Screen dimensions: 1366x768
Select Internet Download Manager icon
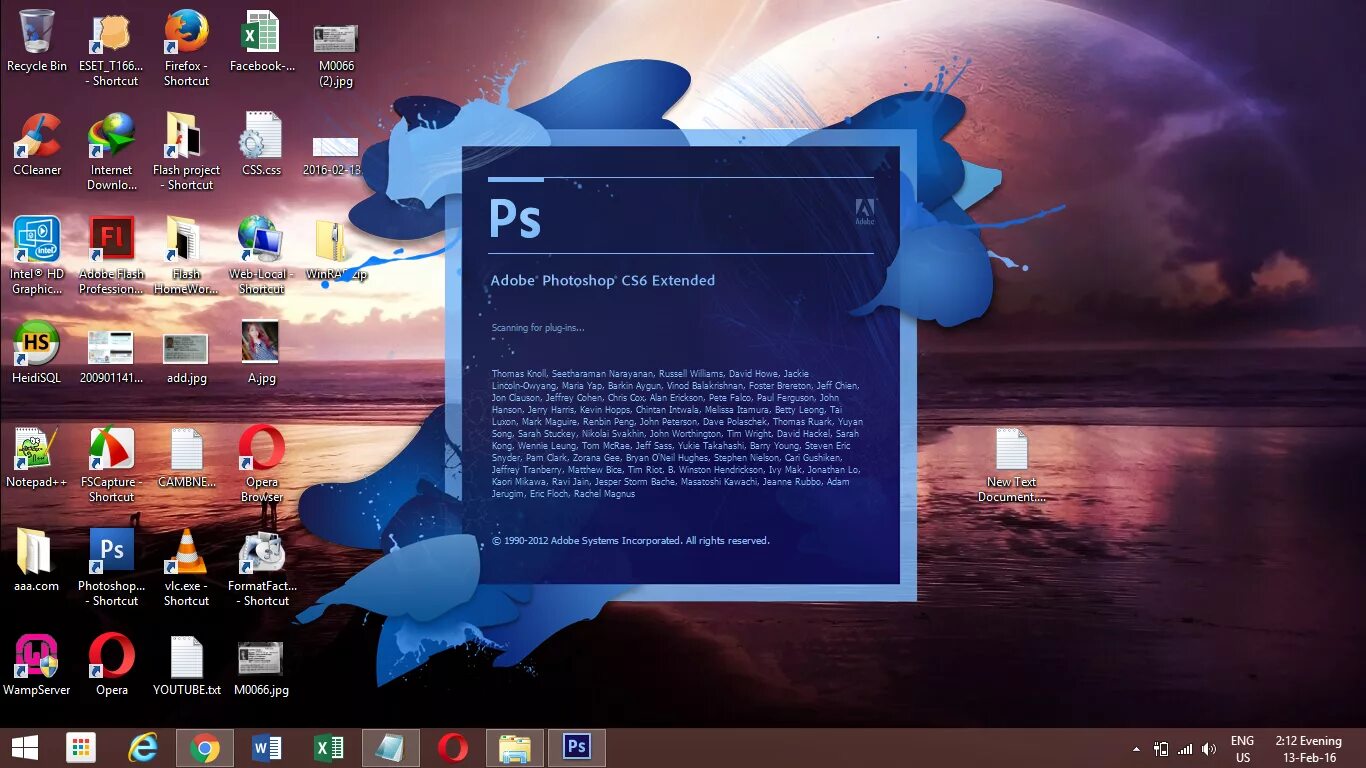click(111, 135)
